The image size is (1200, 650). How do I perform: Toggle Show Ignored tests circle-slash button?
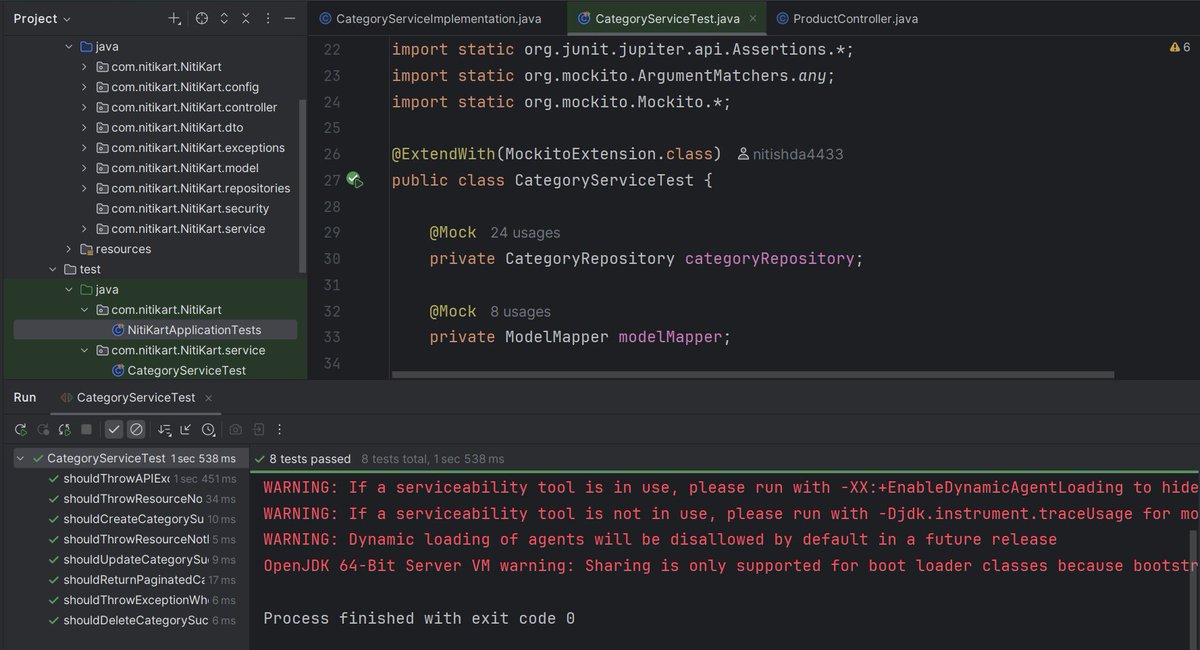click(136, 429)
